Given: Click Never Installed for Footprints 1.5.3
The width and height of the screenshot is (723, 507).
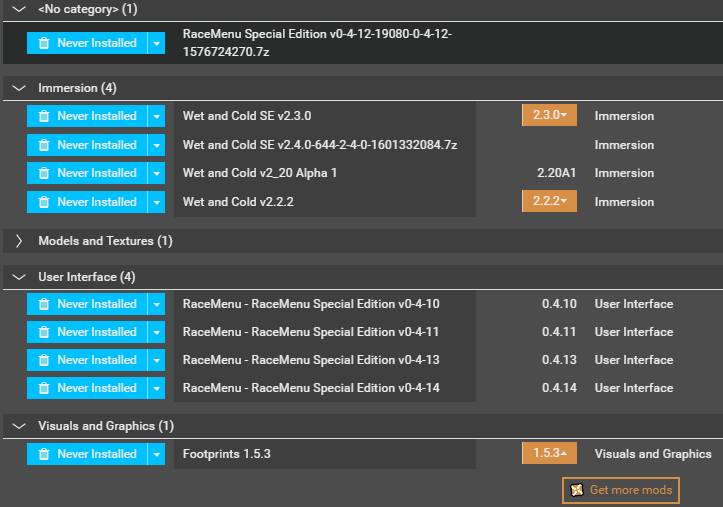Looking at the screenshot, I should tap(87, 454).
